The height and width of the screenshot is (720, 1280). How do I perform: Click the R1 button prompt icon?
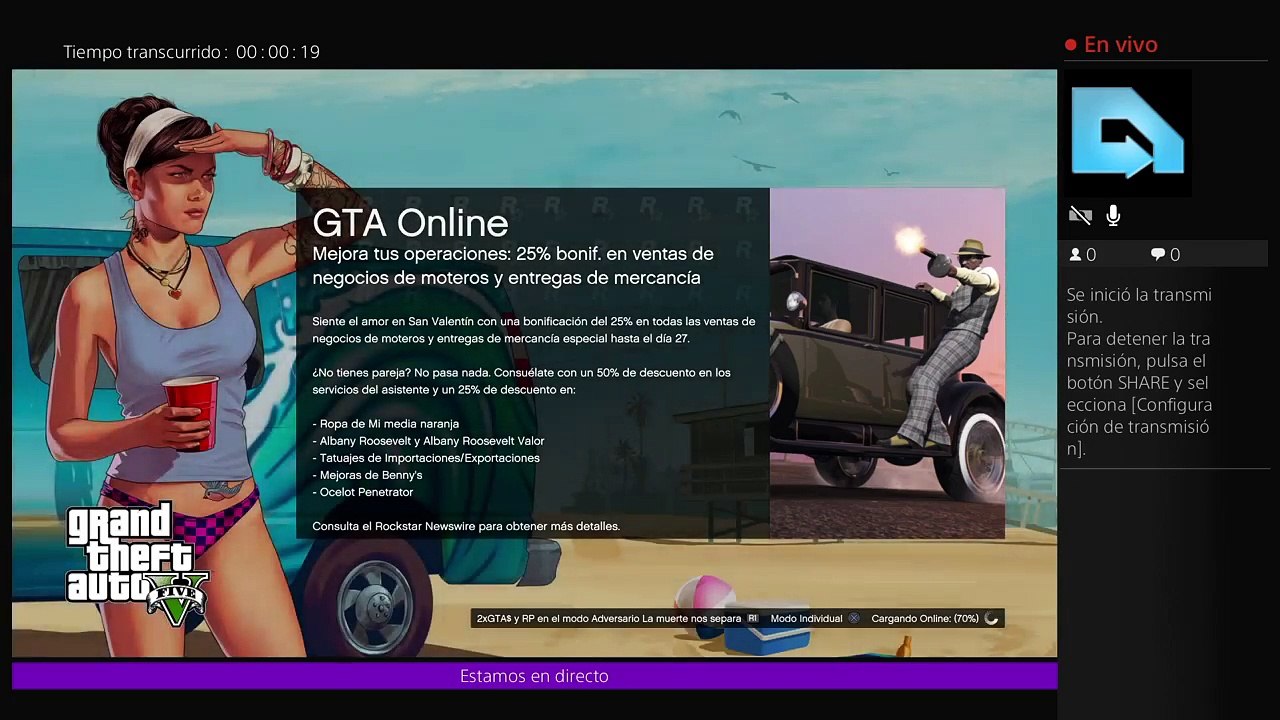click(753, 619)
